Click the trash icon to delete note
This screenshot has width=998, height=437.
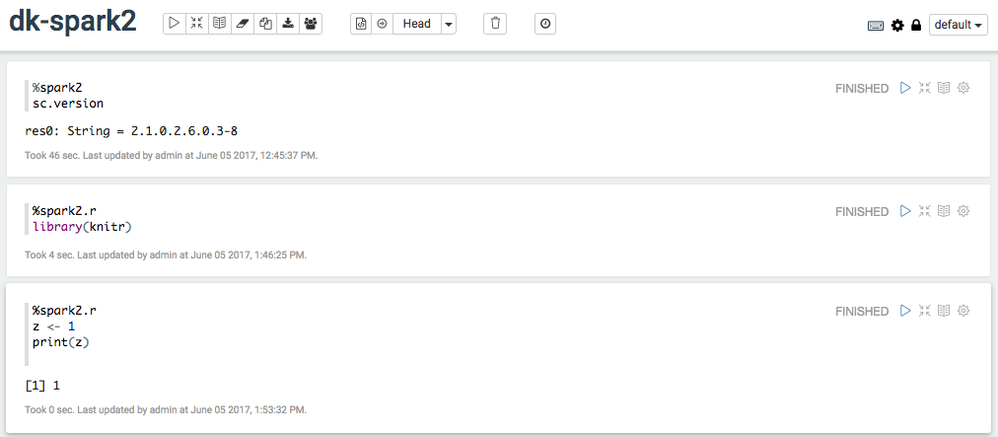[x=495, y=23]
